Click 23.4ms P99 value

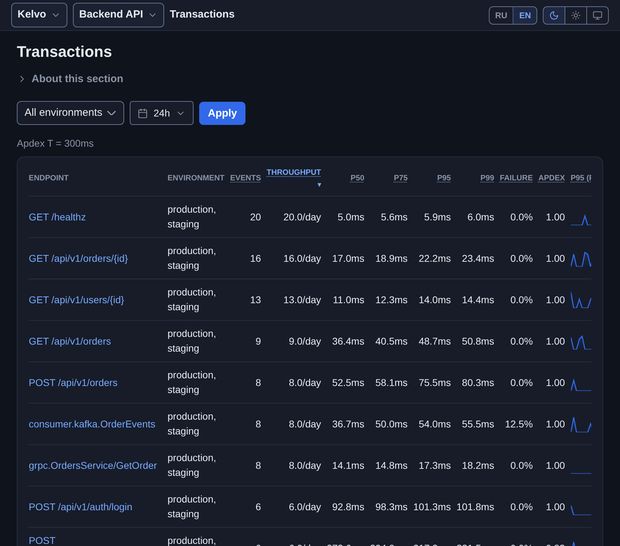coord(478,259)
